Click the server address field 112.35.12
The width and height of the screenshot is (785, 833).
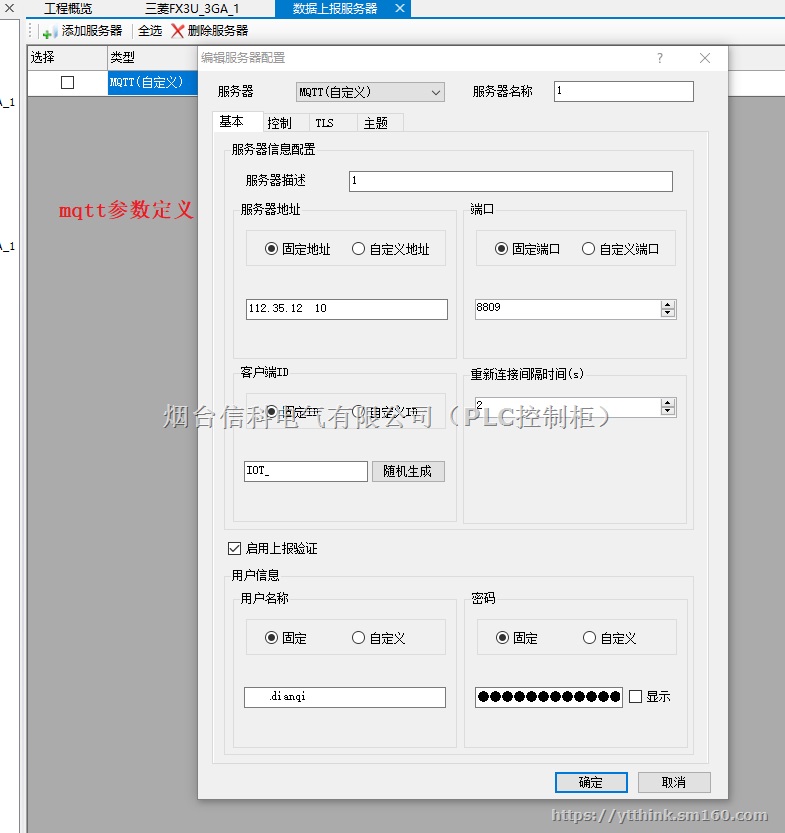346,309
